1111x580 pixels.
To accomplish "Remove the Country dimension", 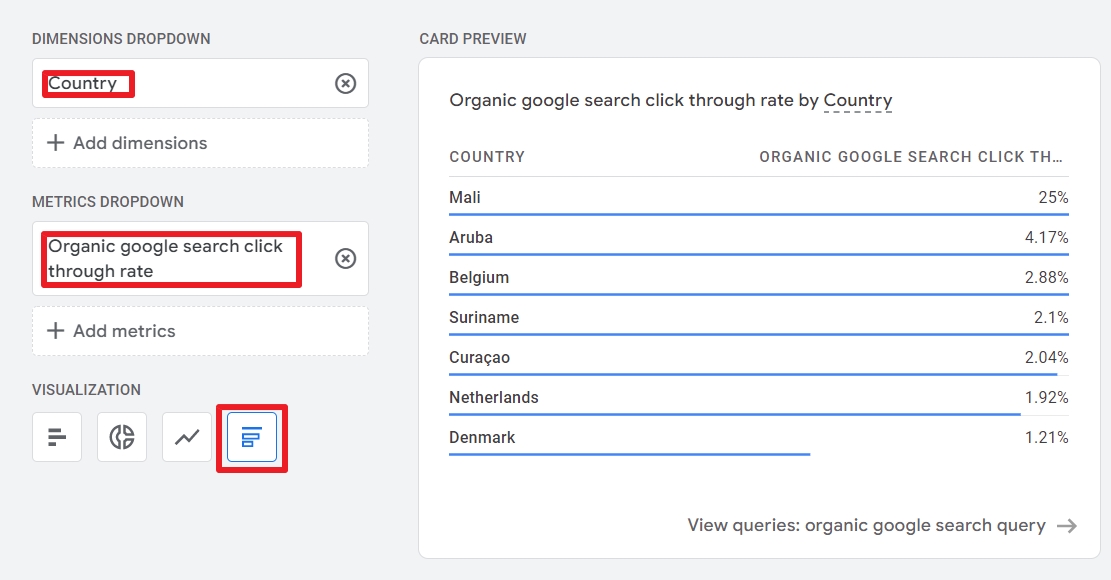I will [345, 84].
